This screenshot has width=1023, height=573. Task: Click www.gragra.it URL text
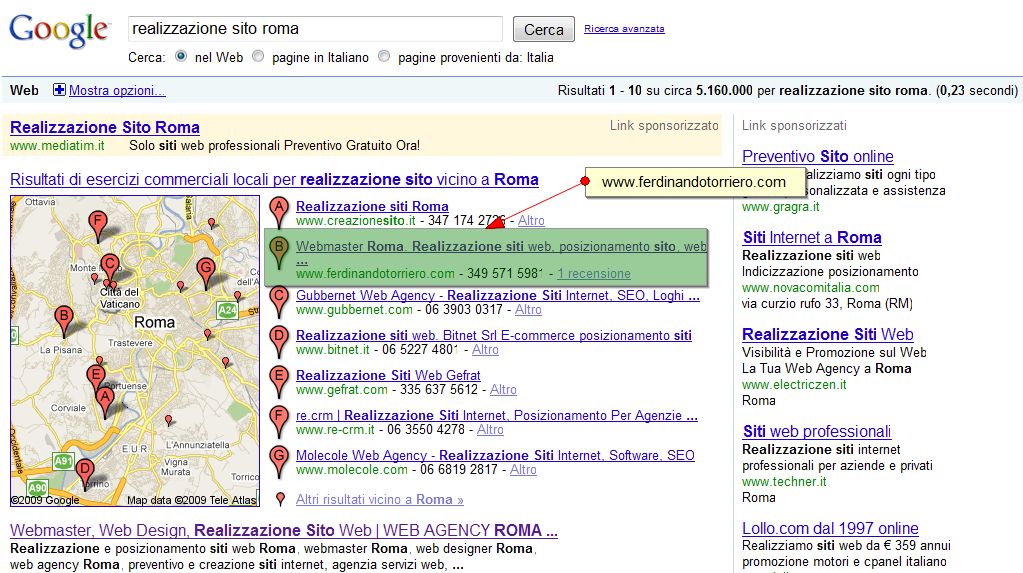(780, 207)
